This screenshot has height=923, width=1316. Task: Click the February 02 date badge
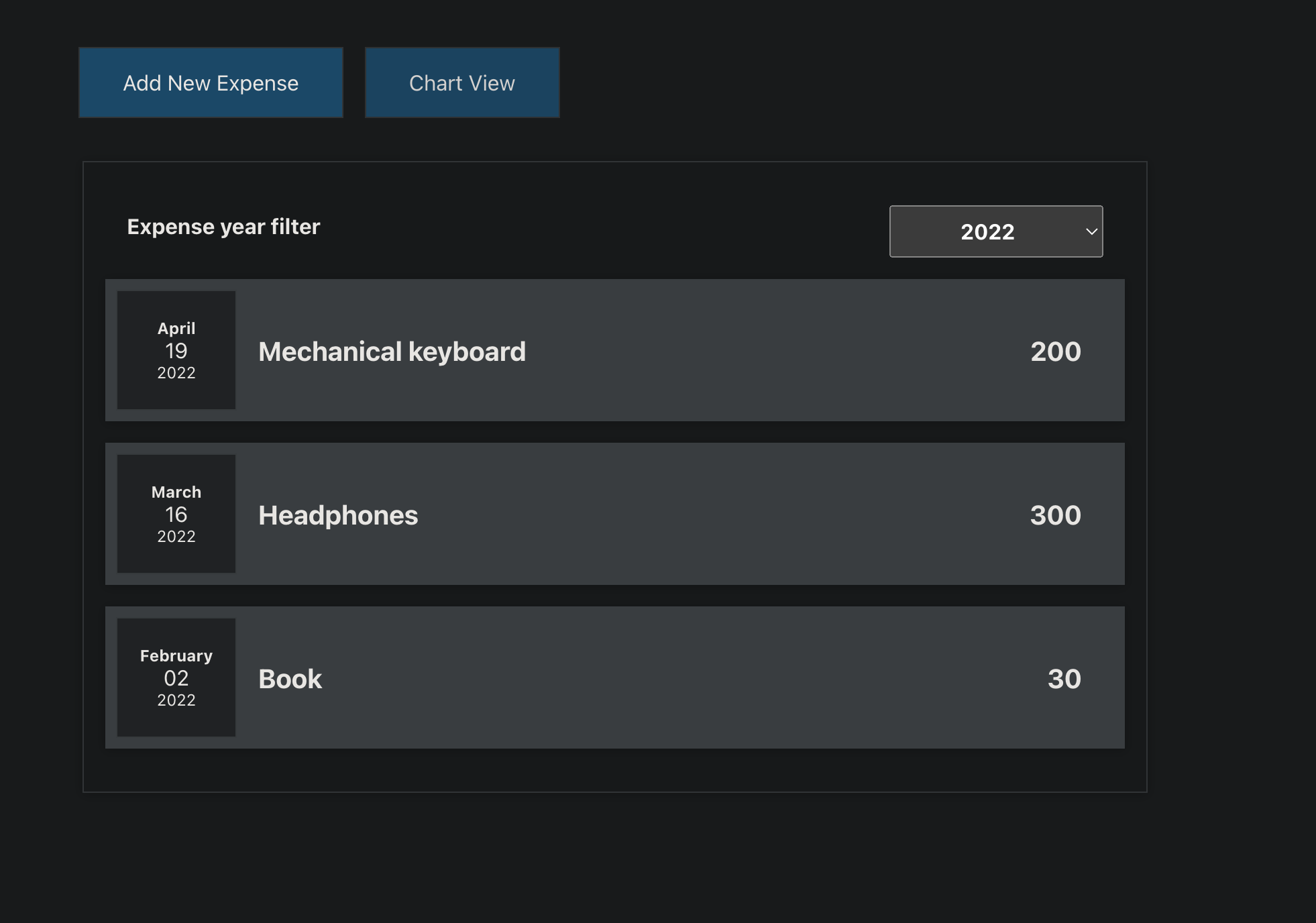tap(176, 677)
